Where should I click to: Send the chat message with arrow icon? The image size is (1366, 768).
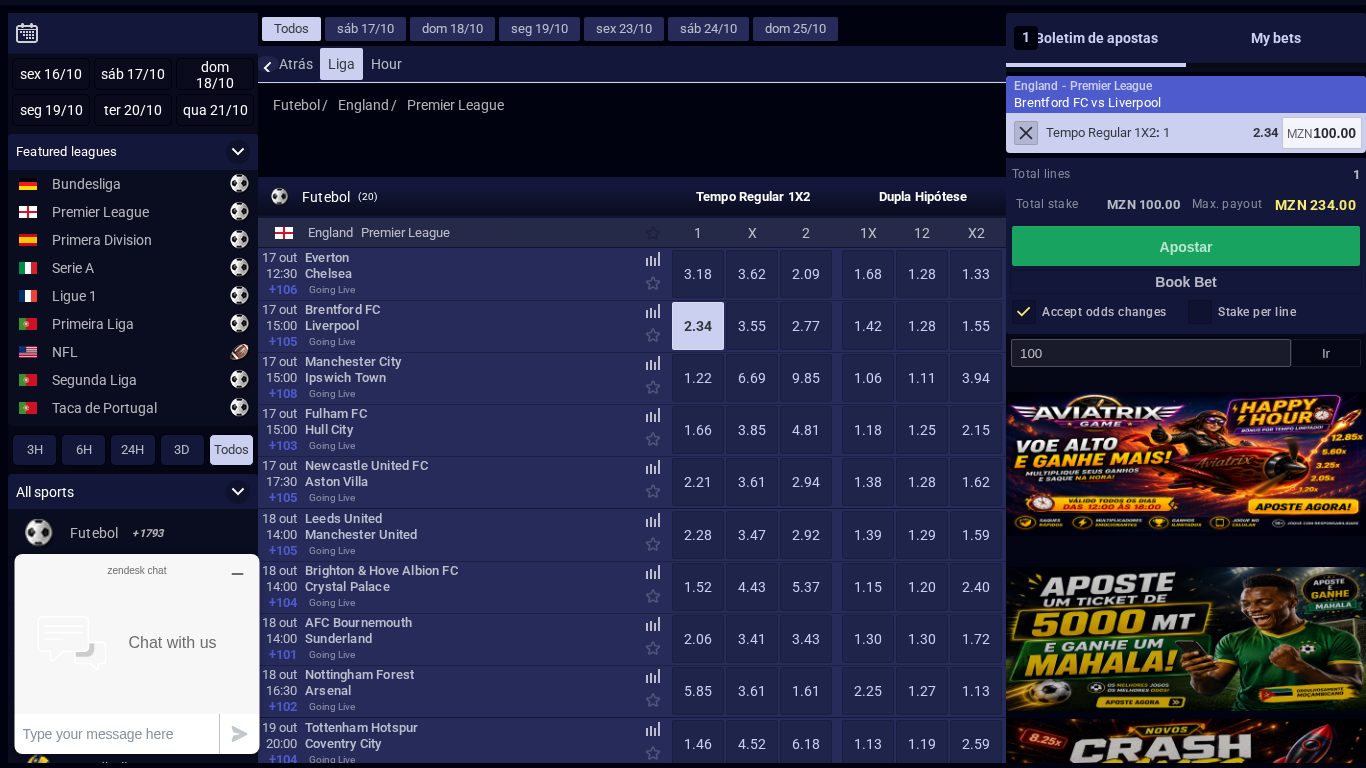click(x=239, y=734)
